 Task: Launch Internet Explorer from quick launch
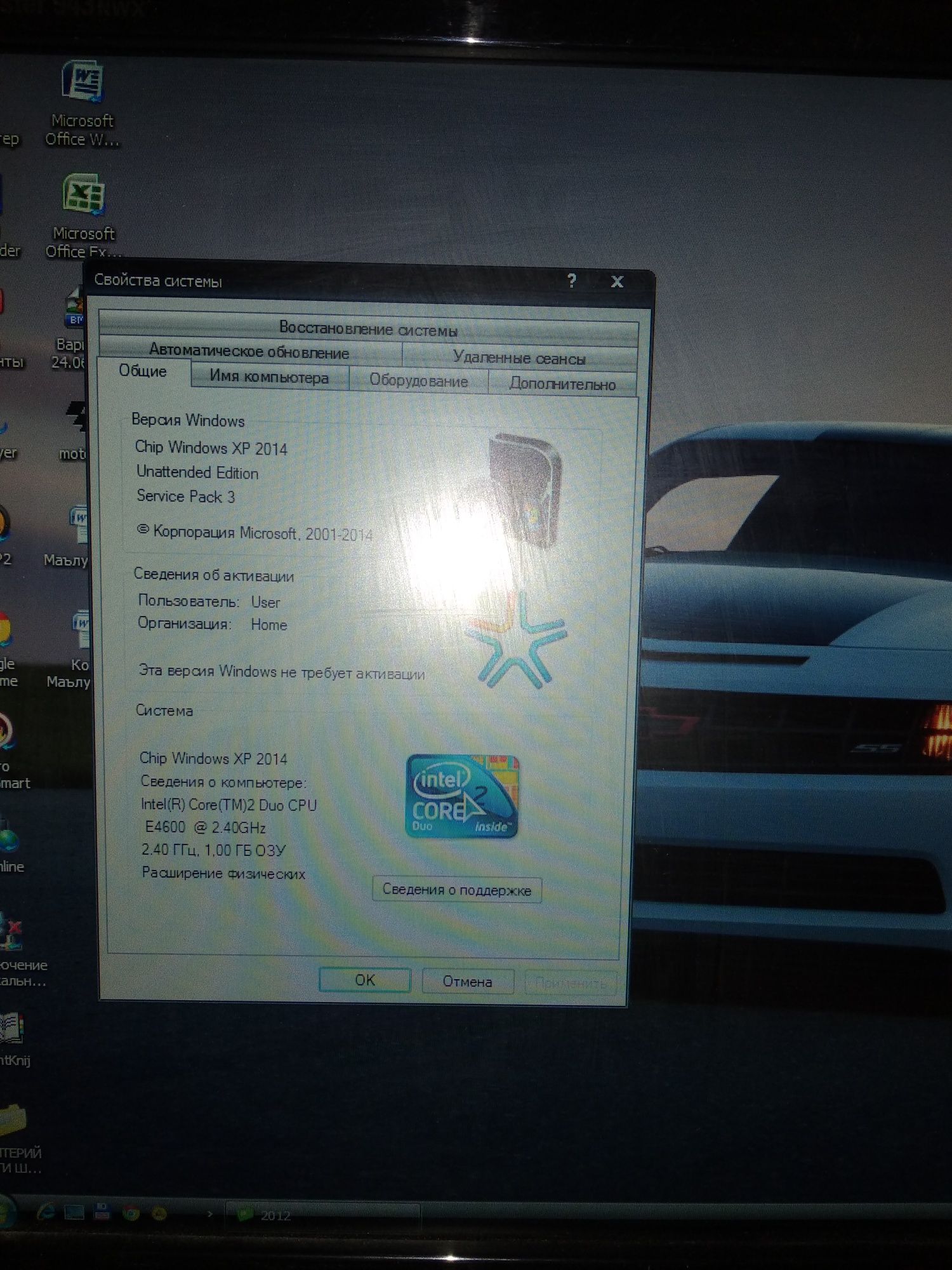pyautogui.click(x=46, y=1212)
